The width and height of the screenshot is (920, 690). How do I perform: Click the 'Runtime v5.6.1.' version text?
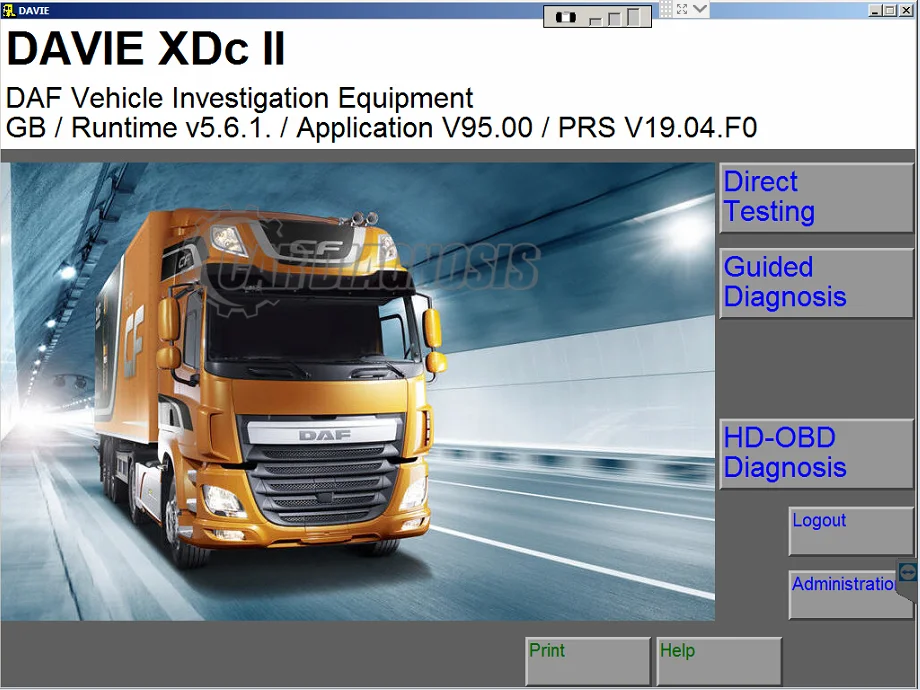[171, 128]
